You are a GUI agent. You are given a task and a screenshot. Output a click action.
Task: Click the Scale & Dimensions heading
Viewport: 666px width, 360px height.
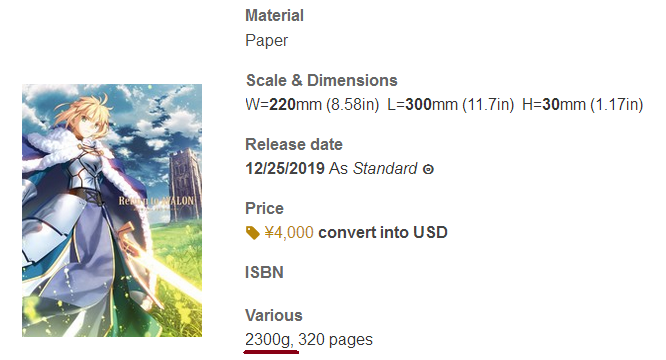(322, 80)
